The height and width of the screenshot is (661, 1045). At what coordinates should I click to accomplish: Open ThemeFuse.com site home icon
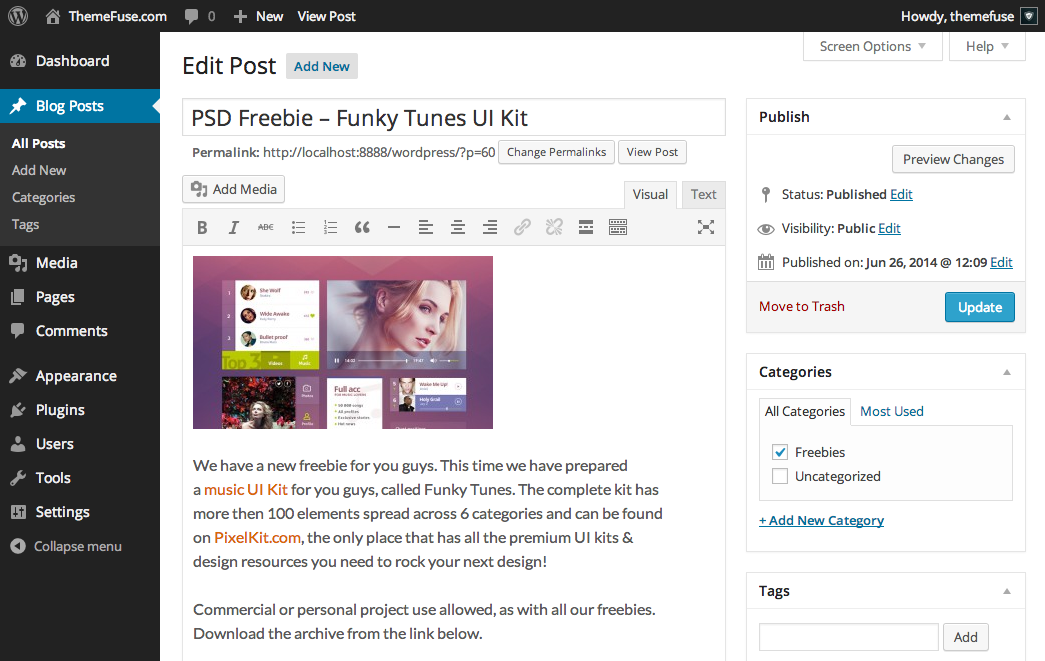click(x=53, y=16)
